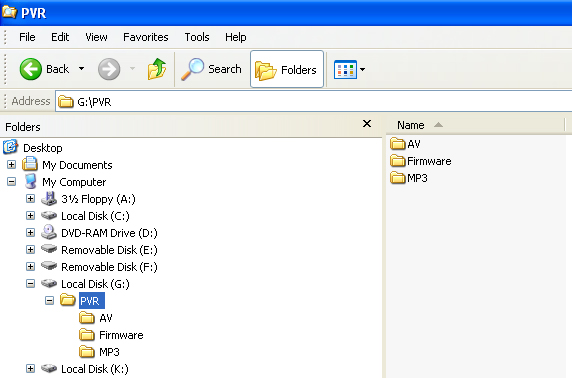Click the DVD-RAM drive disc icon

pos(49,232)
